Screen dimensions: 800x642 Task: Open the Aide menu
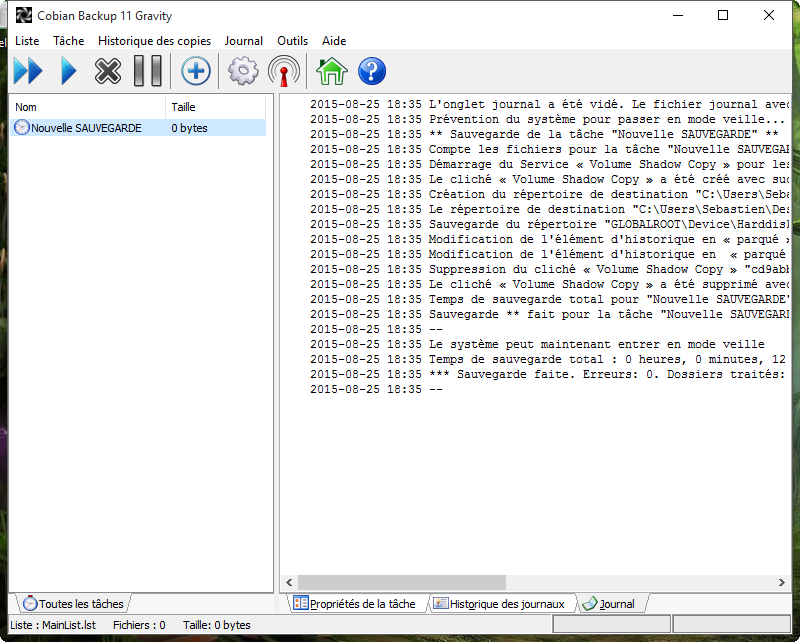tap(334, 41)
